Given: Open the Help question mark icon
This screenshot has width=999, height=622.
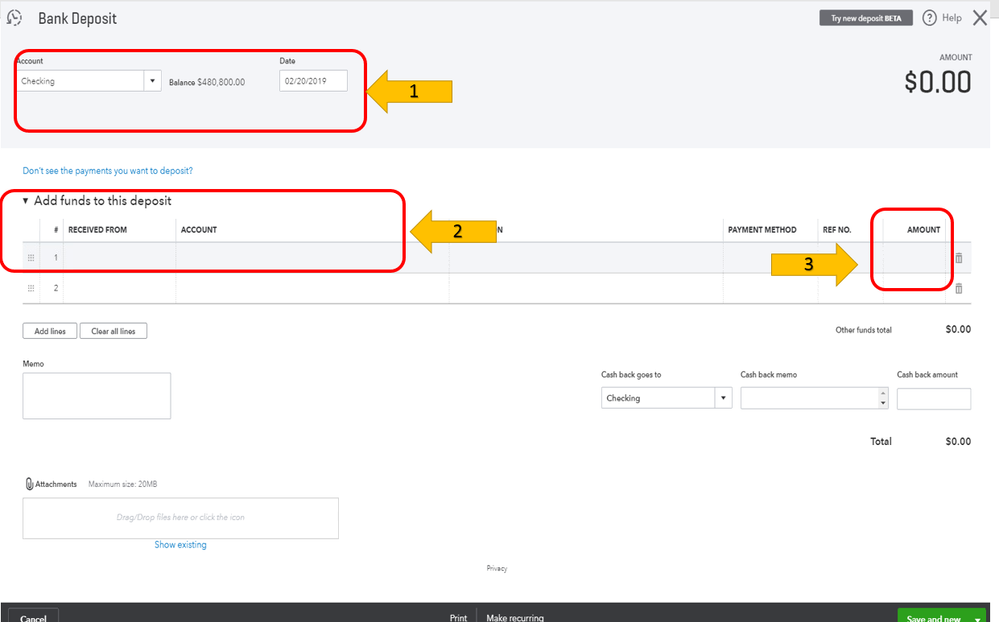Looking at the screenshot, I should (x=930, y=18).
